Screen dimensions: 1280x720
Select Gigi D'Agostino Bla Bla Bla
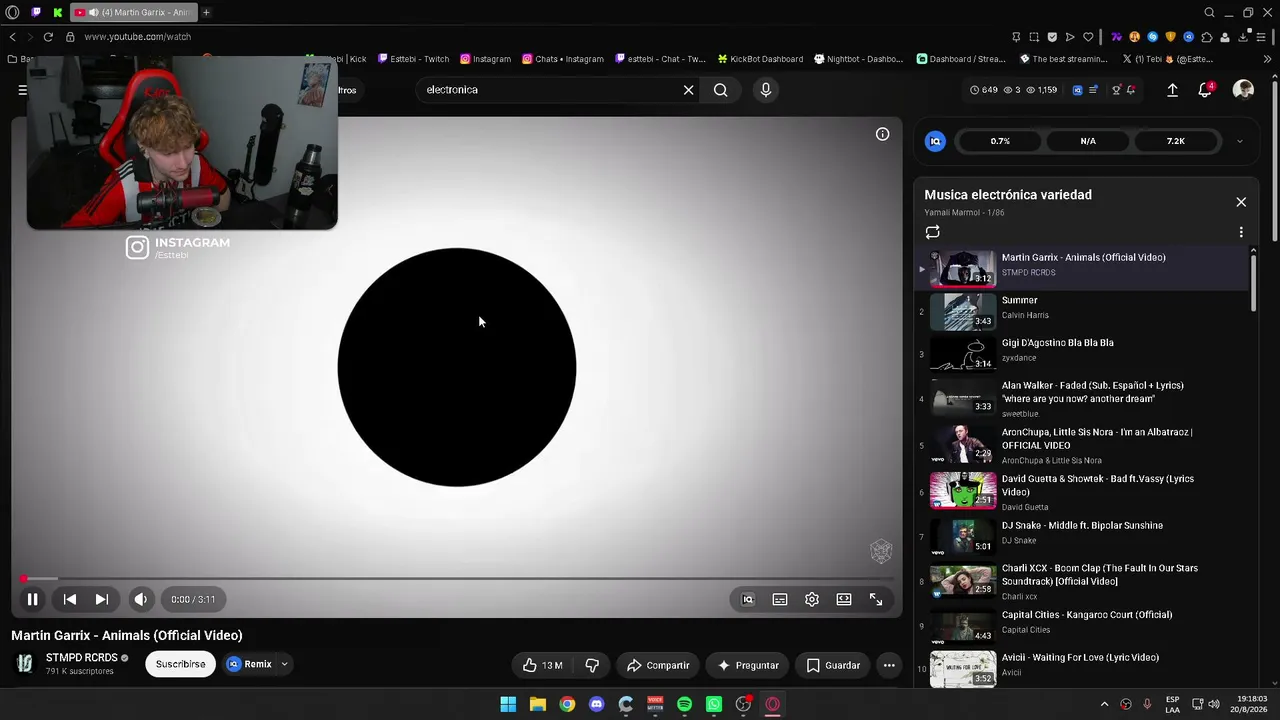click(1083, 352)
